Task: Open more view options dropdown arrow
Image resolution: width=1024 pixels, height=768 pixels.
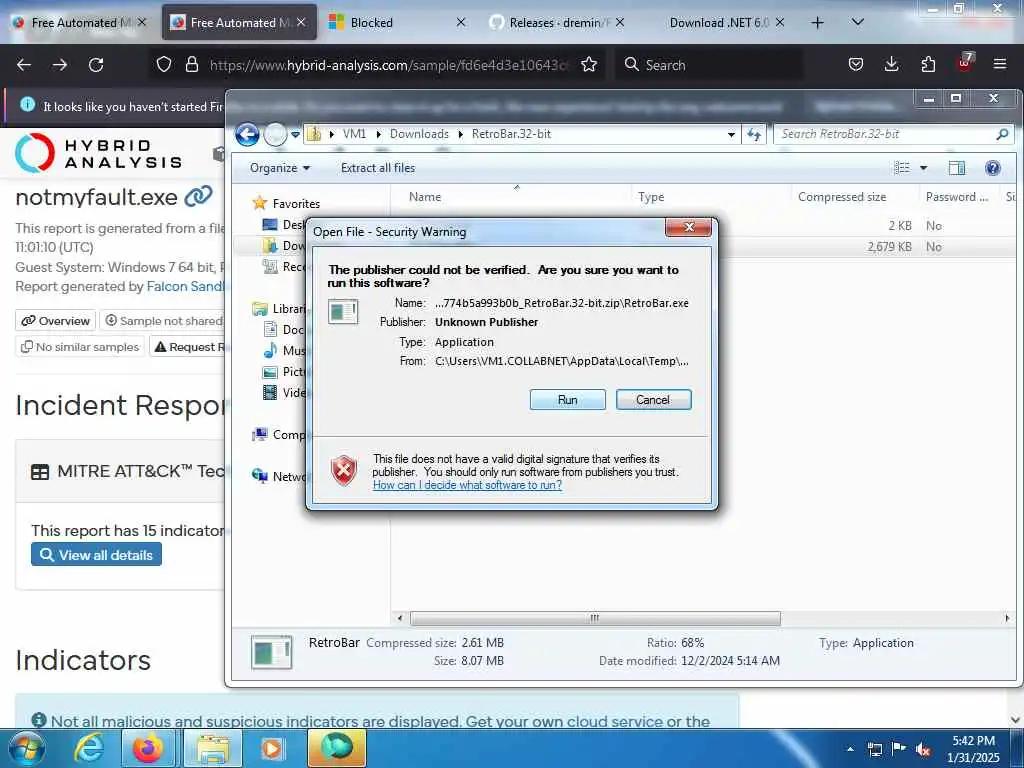Action: [923, 168]
